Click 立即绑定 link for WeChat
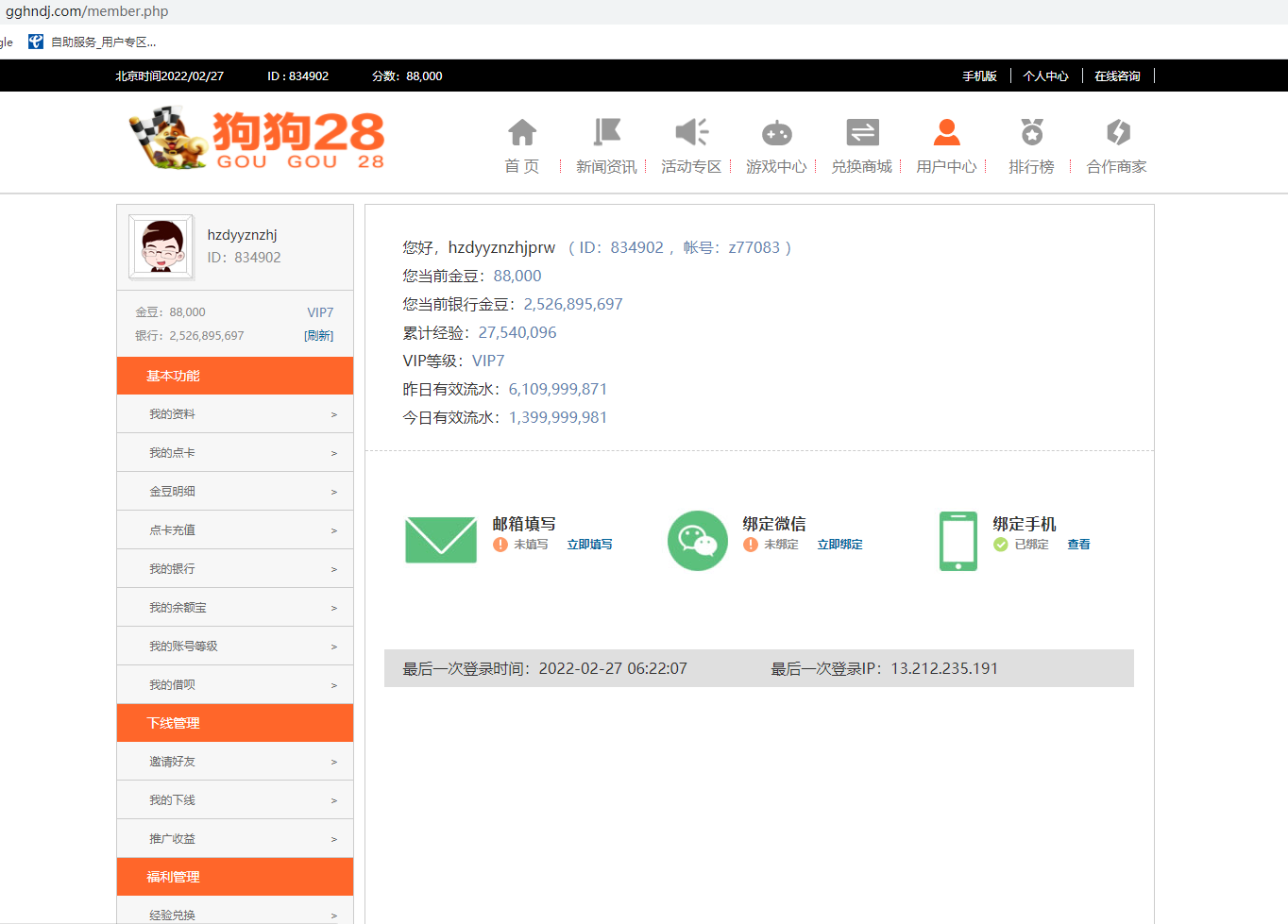Screen dimensions: 1288x924 coord(839,545)
